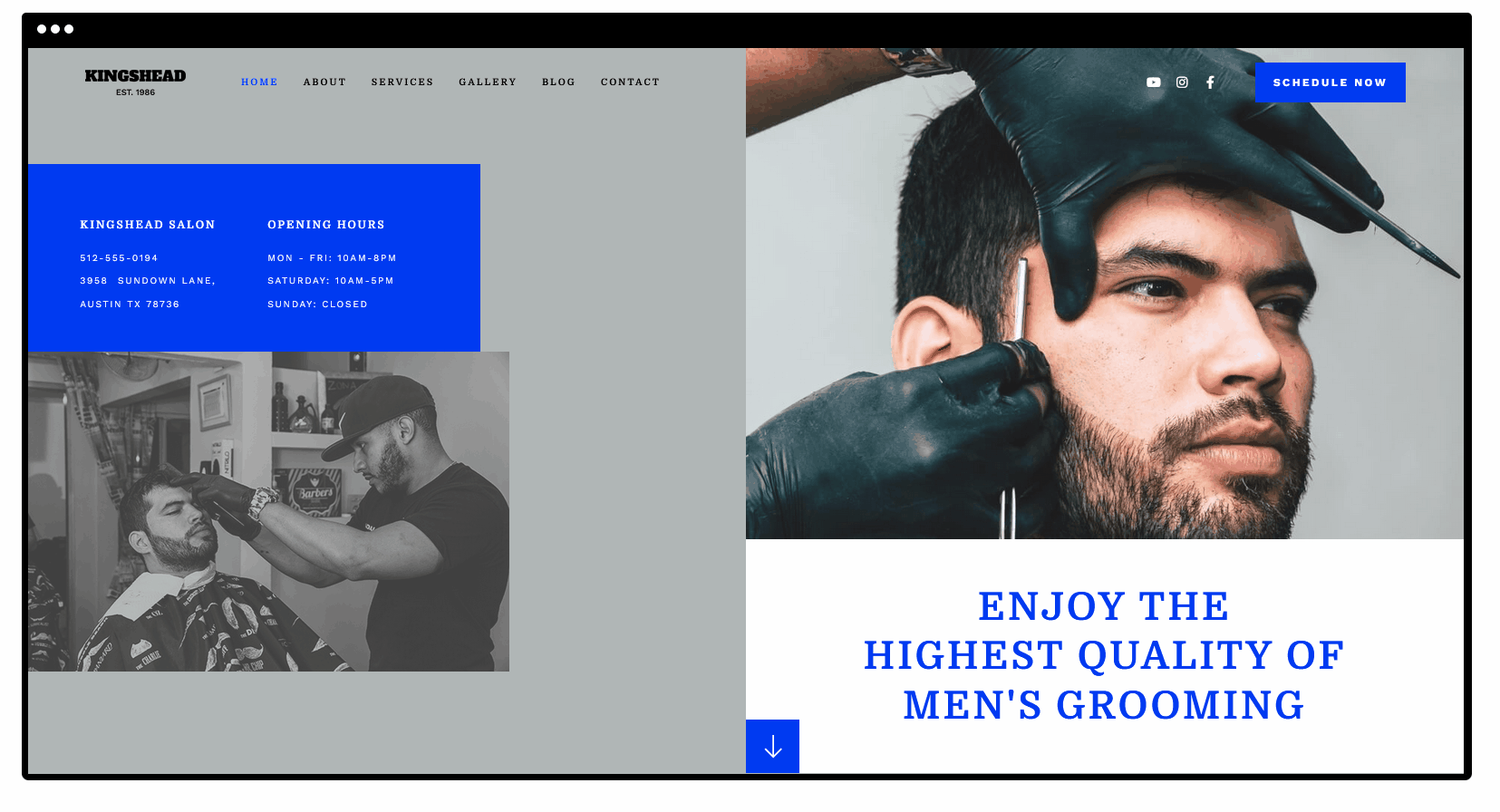Open the About page
Viewport: 1500px width, 812px height.
[324, 82]
